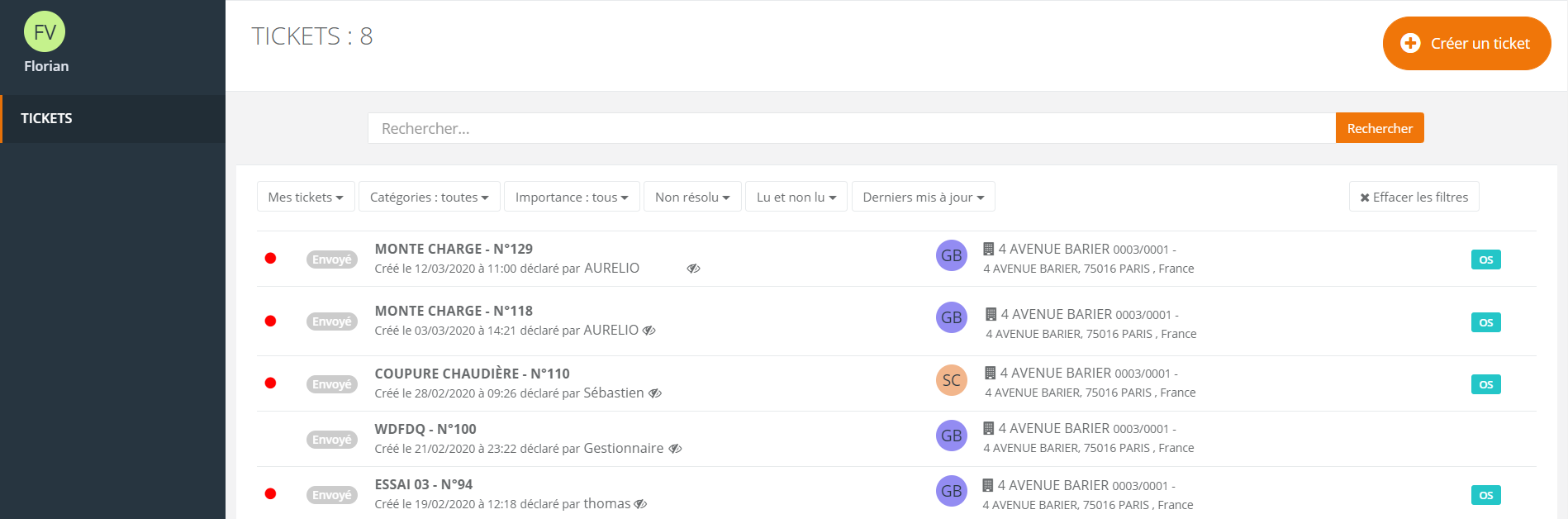
Task: Click the unread eye icon on ticket N°110
Action: [x=655, y=393]
